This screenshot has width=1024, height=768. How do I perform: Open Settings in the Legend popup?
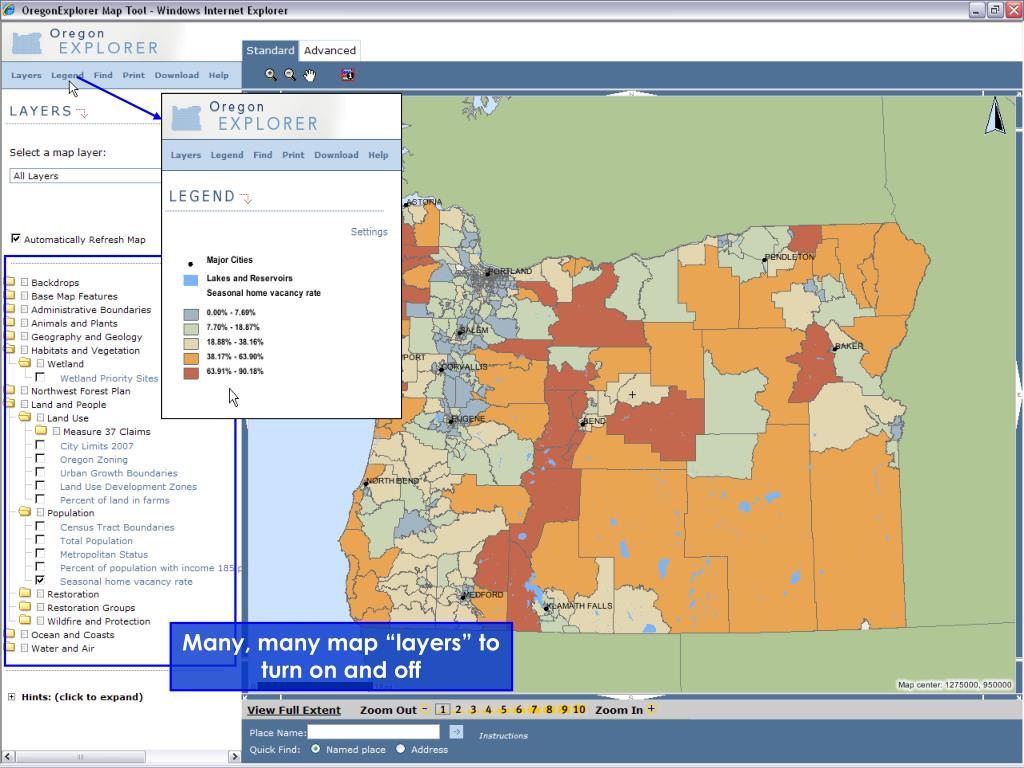[369, 232]
